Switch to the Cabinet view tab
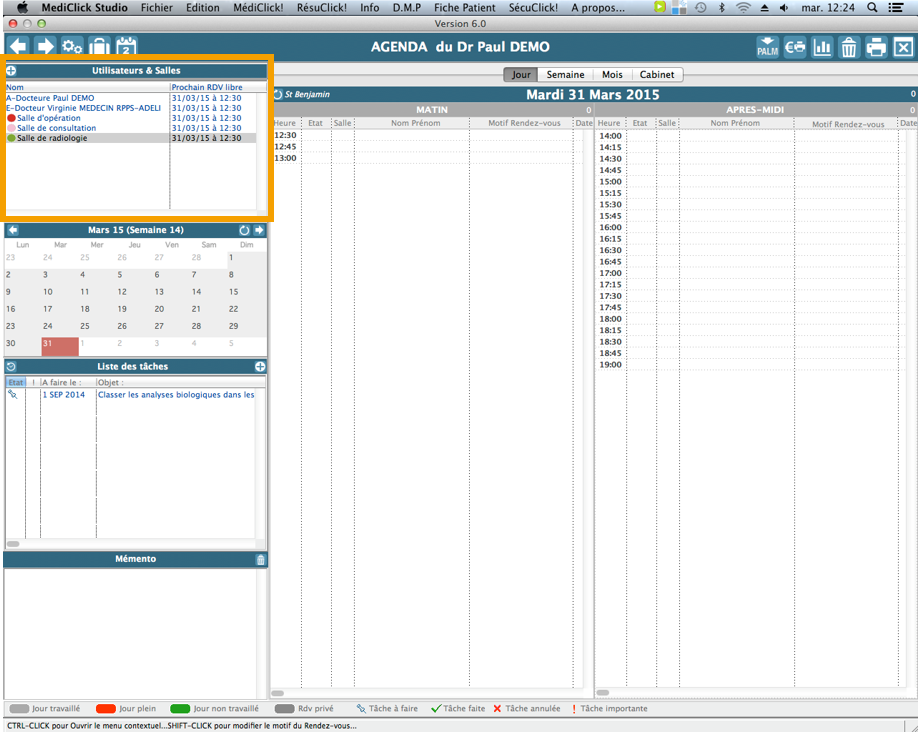This screenshot has height=732, width=918. [x=657, y=74]
